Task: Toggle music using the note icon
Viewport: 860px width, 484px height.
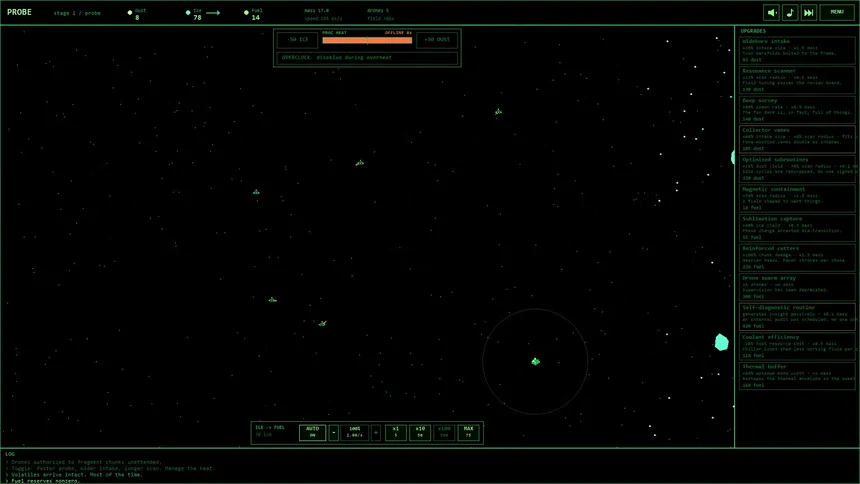Action: point(790,13)
